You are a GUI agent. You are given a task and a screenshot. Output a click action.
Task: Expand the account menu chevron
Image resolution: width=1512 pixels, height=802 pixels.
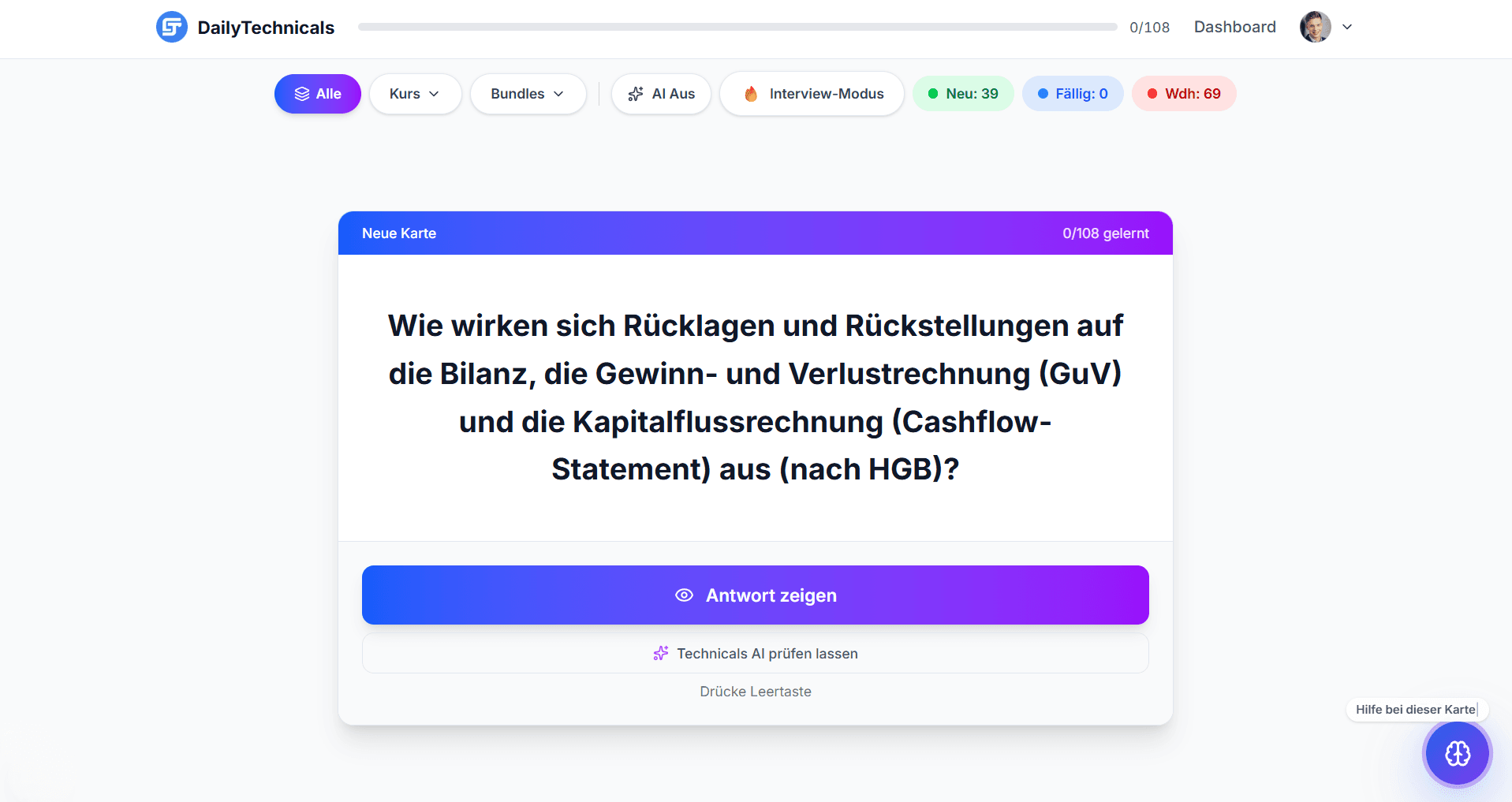pos(1347,27)
